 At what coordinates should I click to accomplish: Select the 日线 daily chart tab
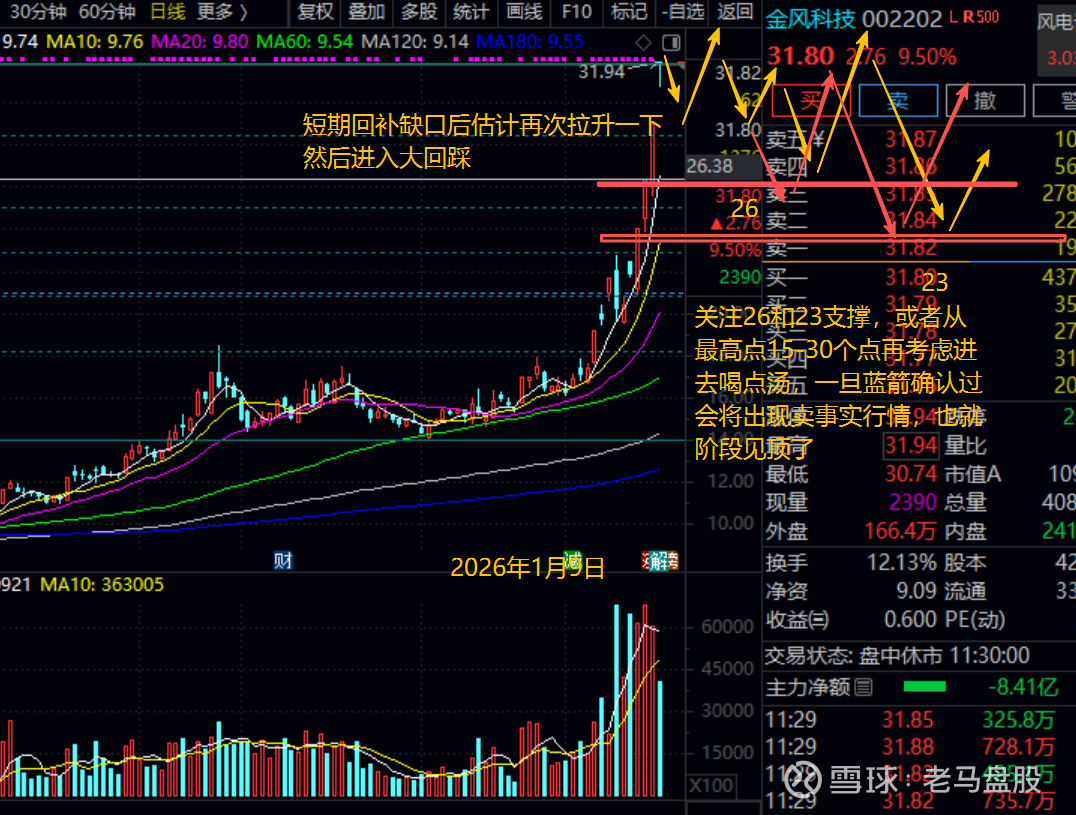[167, 12]
